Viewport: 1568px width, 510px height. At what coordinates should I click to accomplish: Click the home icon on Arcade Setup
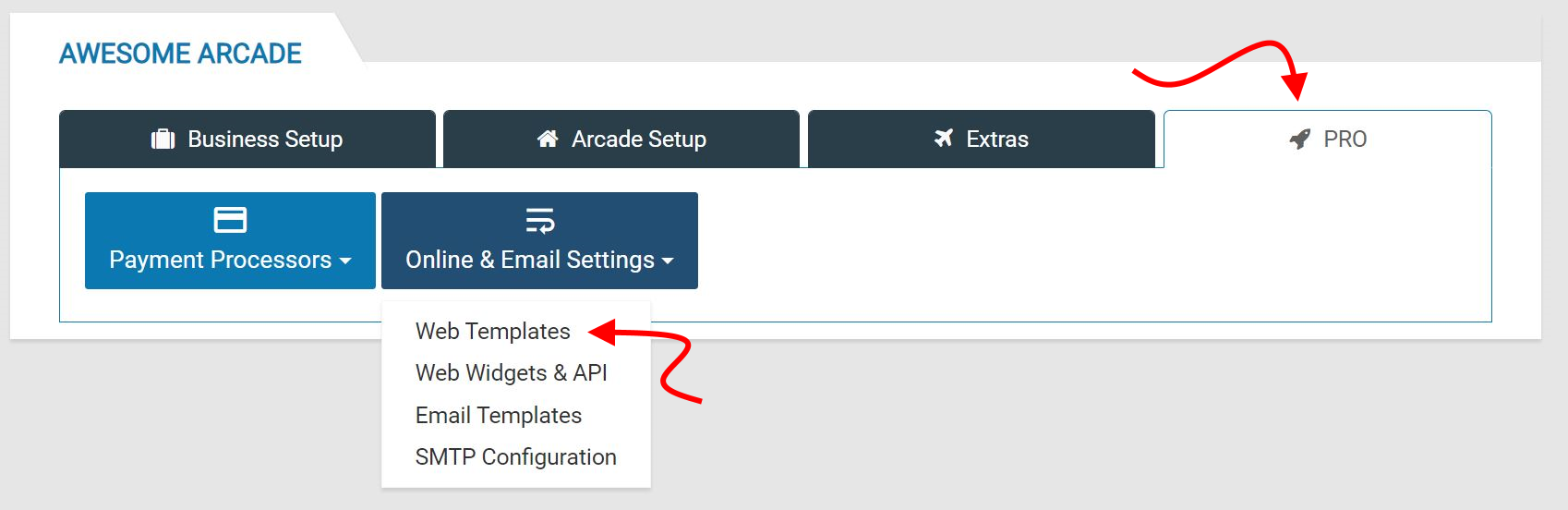coord(548,139)
